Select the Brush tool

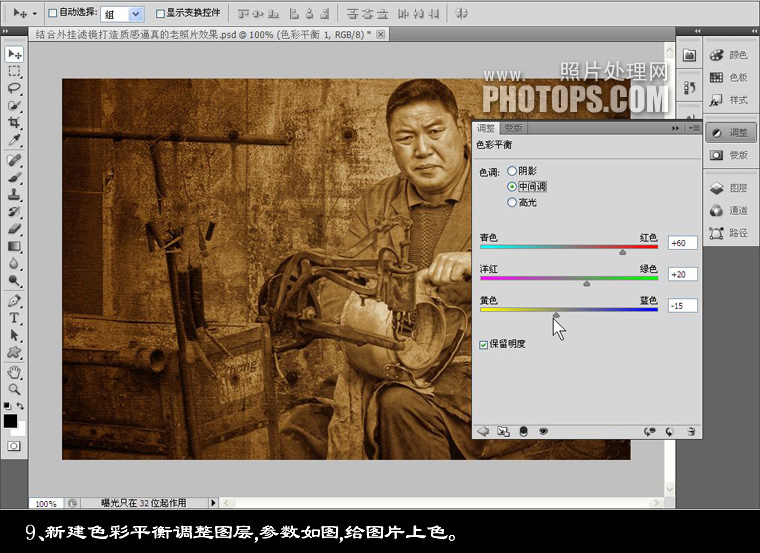point(15,177)
